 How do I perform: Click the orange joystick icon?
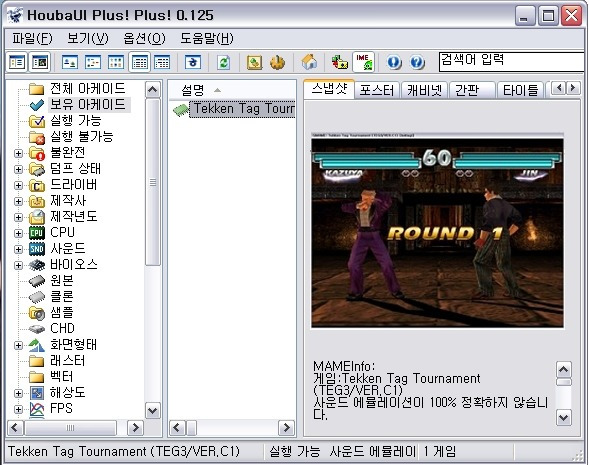pos(278,62)
